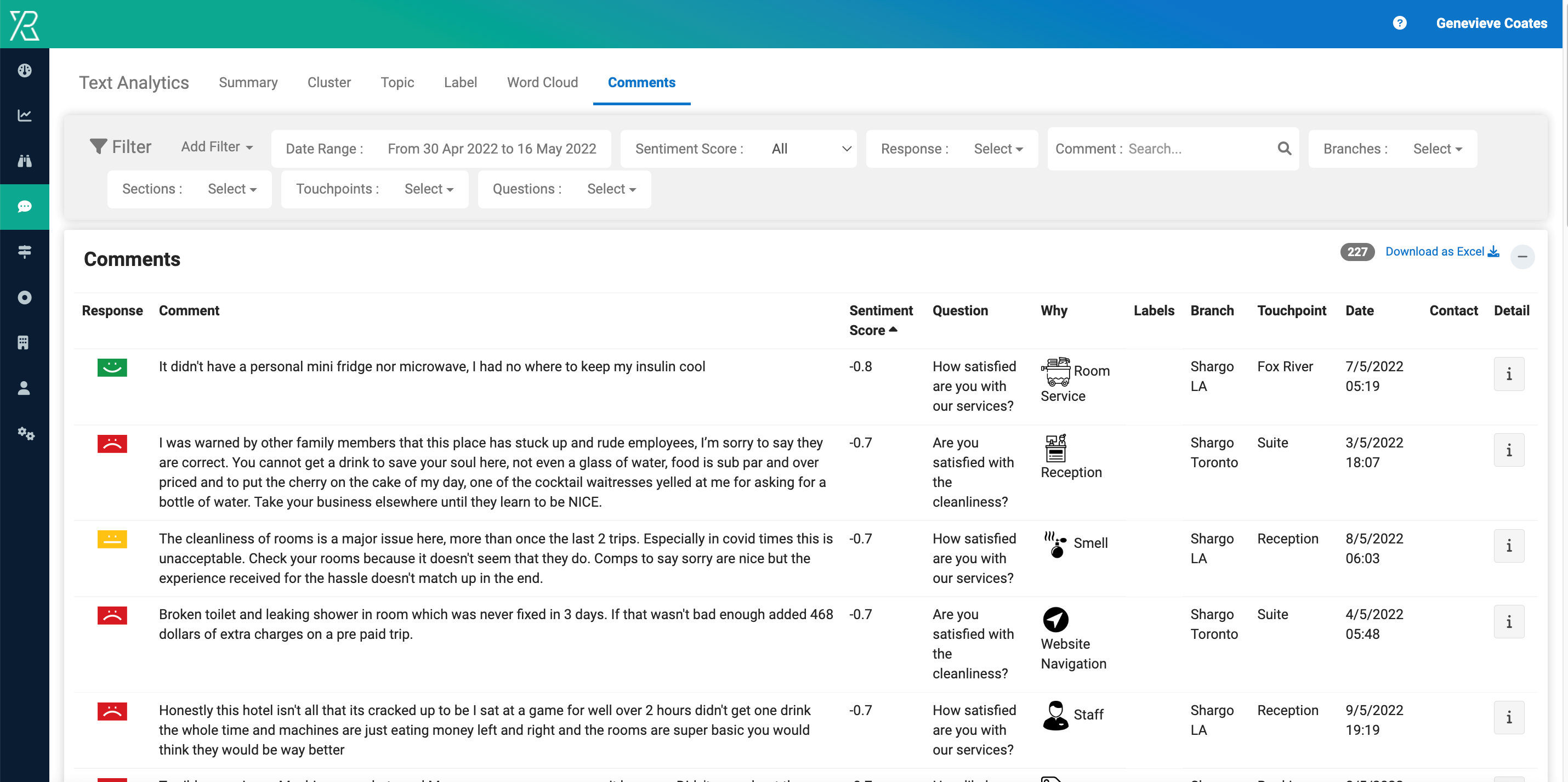Open the Sentiment Score dropdown showing All
1568x782 pixels.
click(x=810, y=148)
